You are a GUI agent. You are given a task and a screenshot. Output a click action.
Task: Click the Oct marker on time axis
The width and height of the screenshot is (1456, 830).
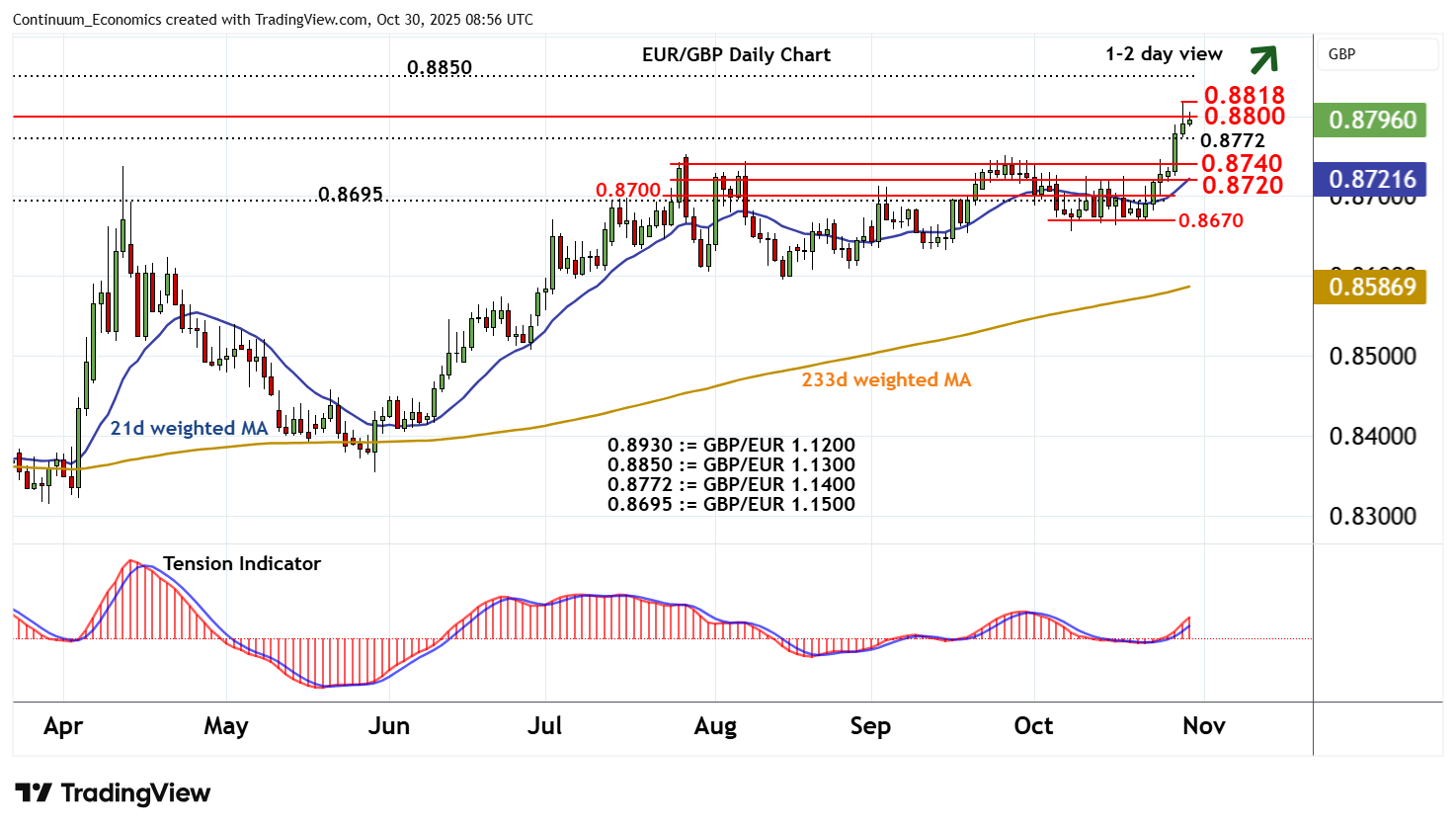pos(1033,726)
